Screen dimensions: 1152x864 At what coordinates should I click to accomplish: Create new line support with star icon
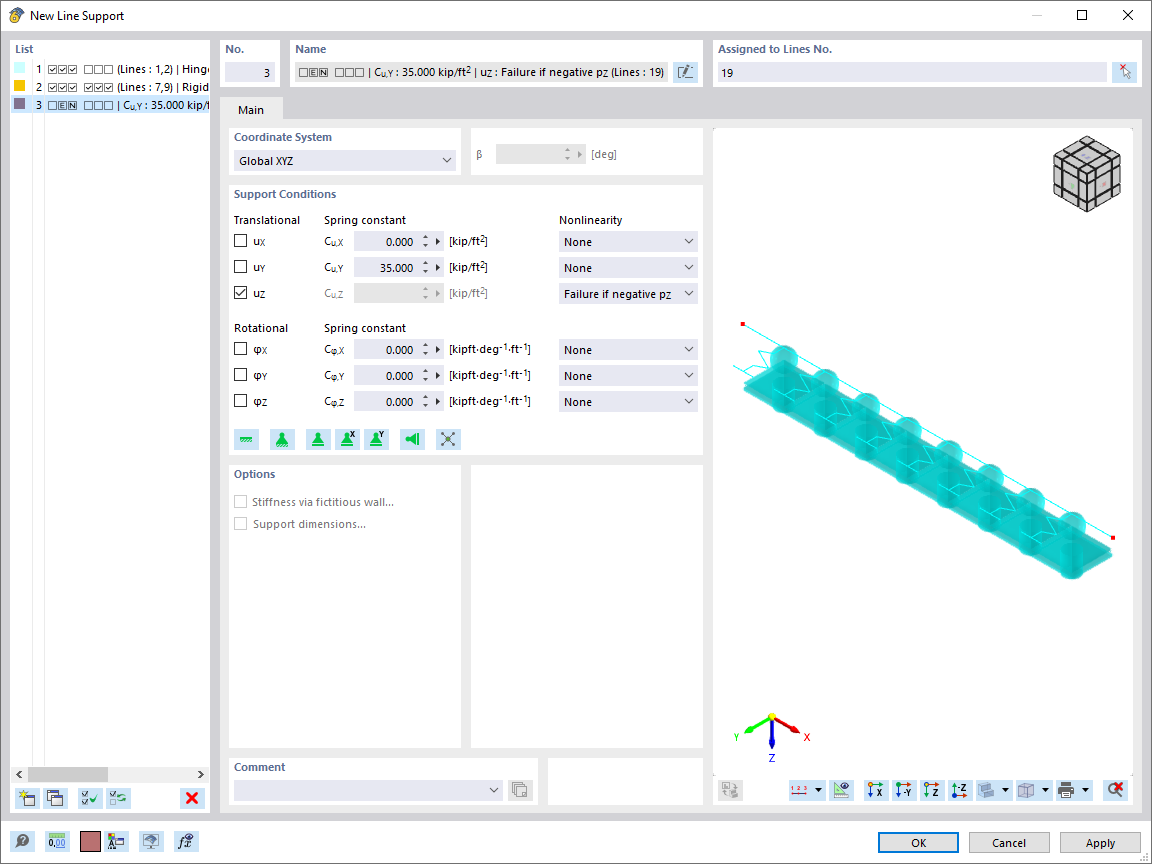click(27, 798)
